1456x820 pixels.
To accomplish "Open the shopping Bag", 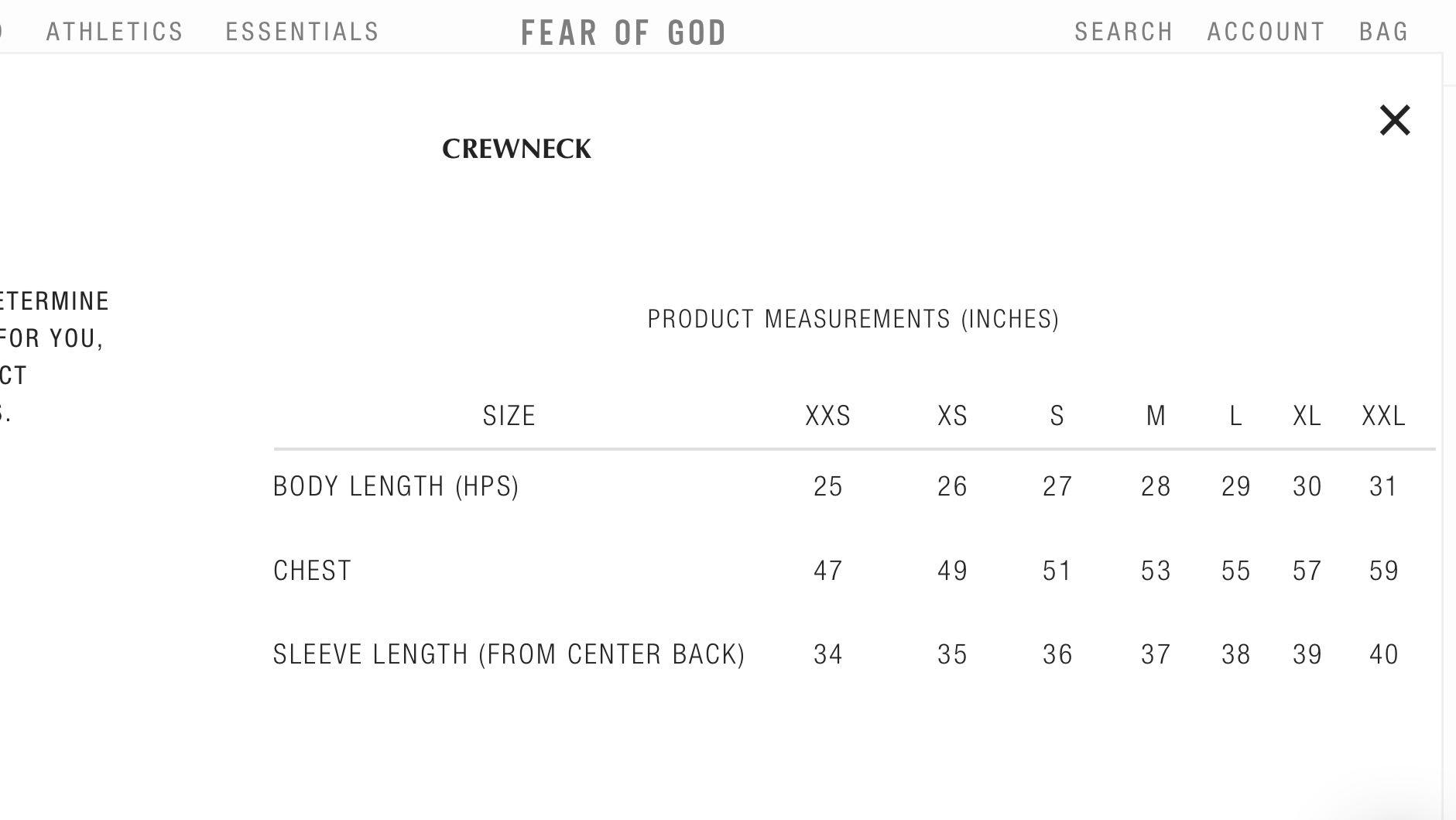I will click(x=1383, y=32).
